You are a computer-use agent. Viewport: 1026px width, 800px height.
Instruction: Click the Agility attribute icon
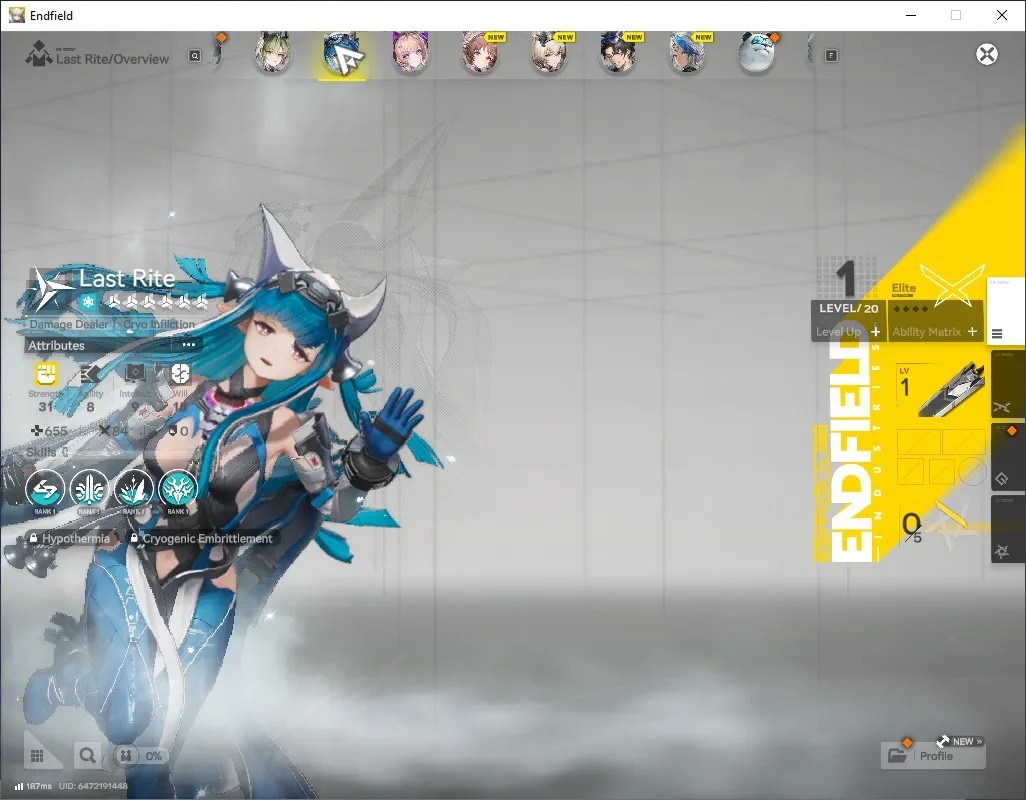pyautogui.click(x=90, y=374)
